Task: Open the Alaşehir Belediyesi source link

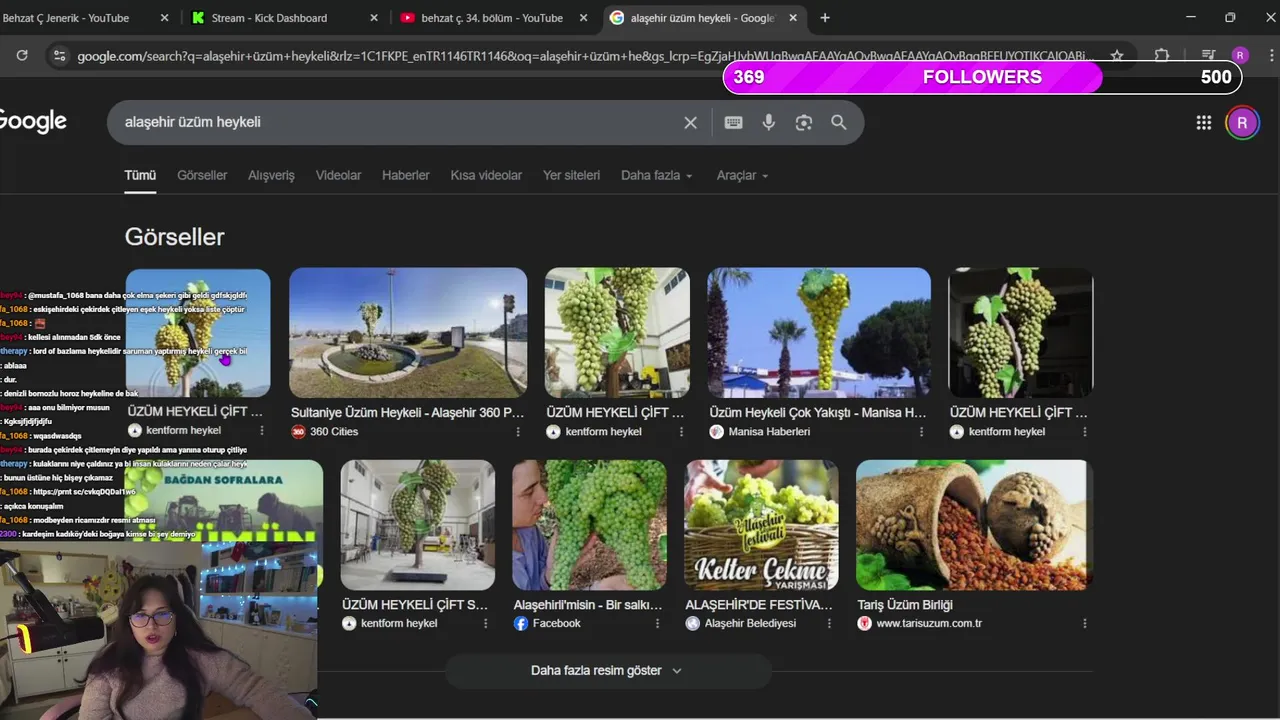Action: tap(750, 624)
